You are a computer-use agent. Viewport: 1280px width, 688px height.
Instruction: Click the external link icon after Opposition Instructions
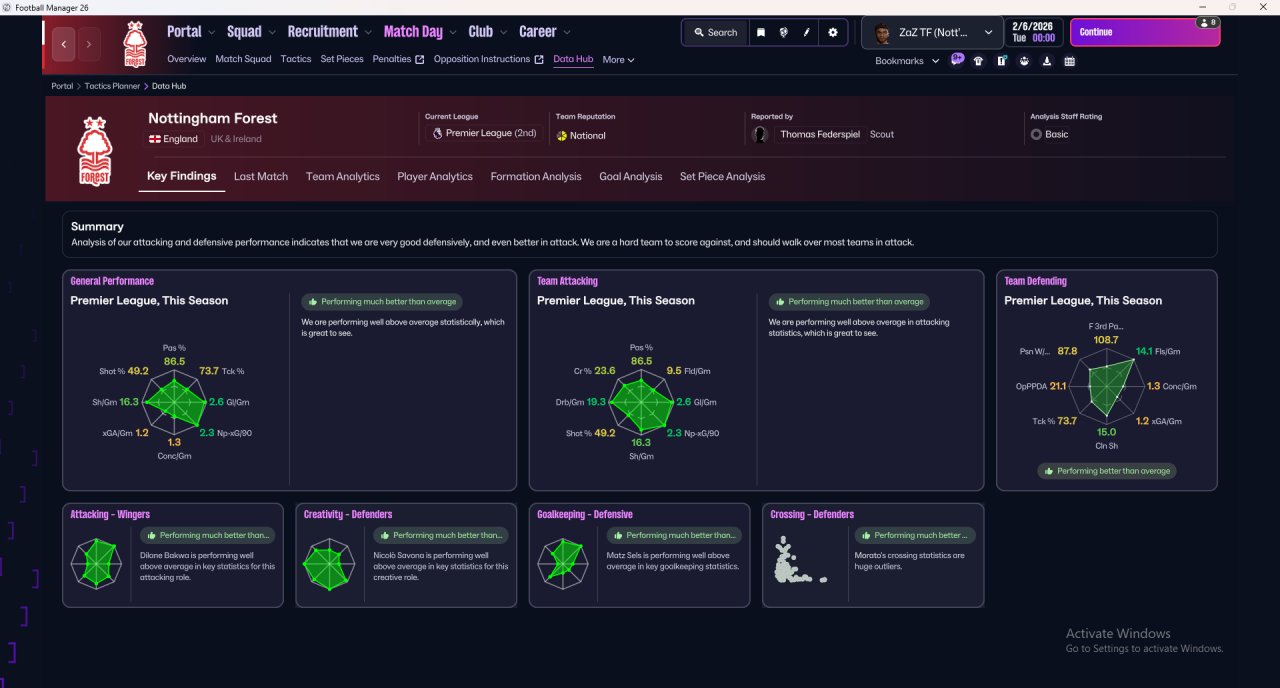539,60
